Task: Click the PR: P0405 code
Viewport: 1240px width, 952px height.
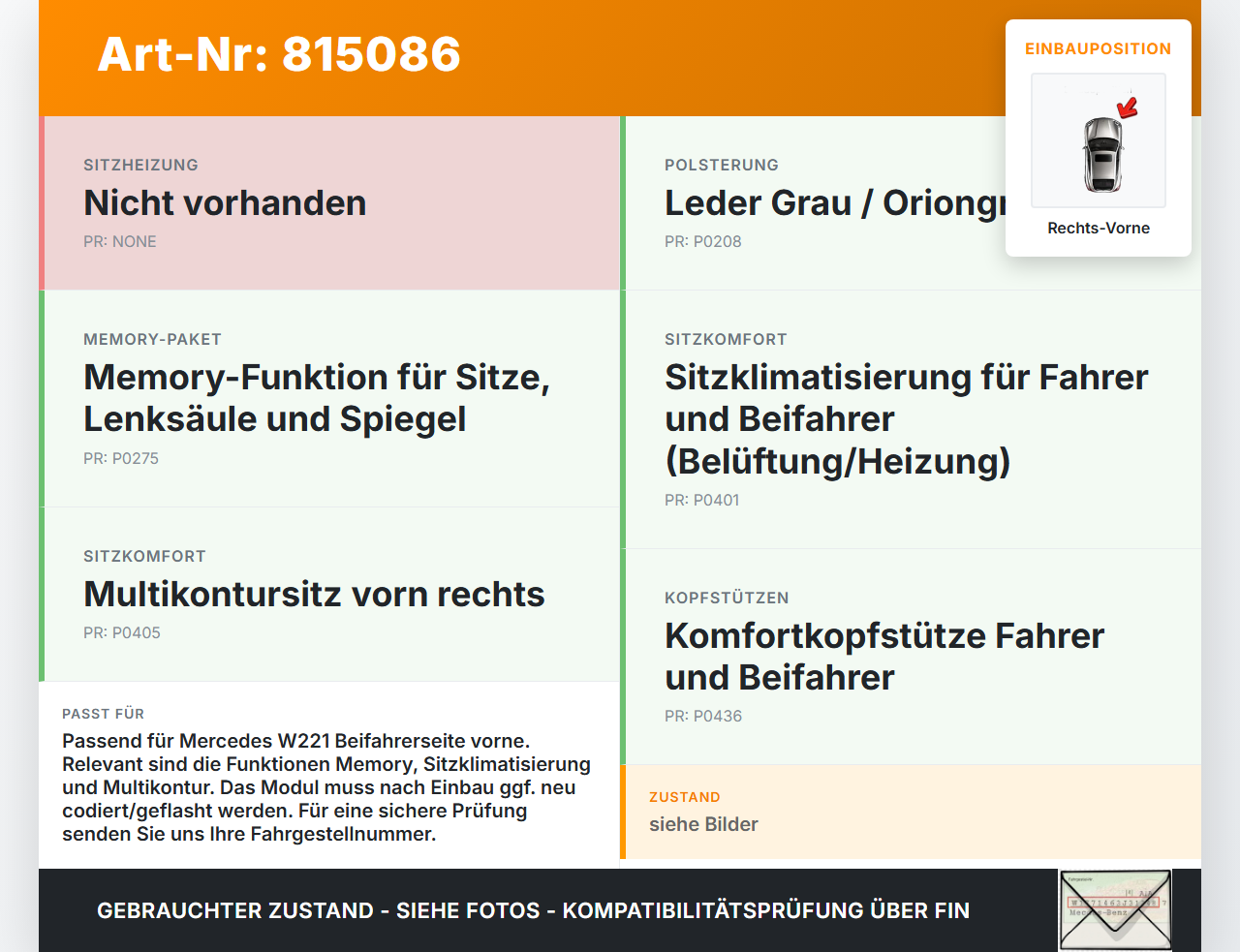Action: click(x=122, y=632)
